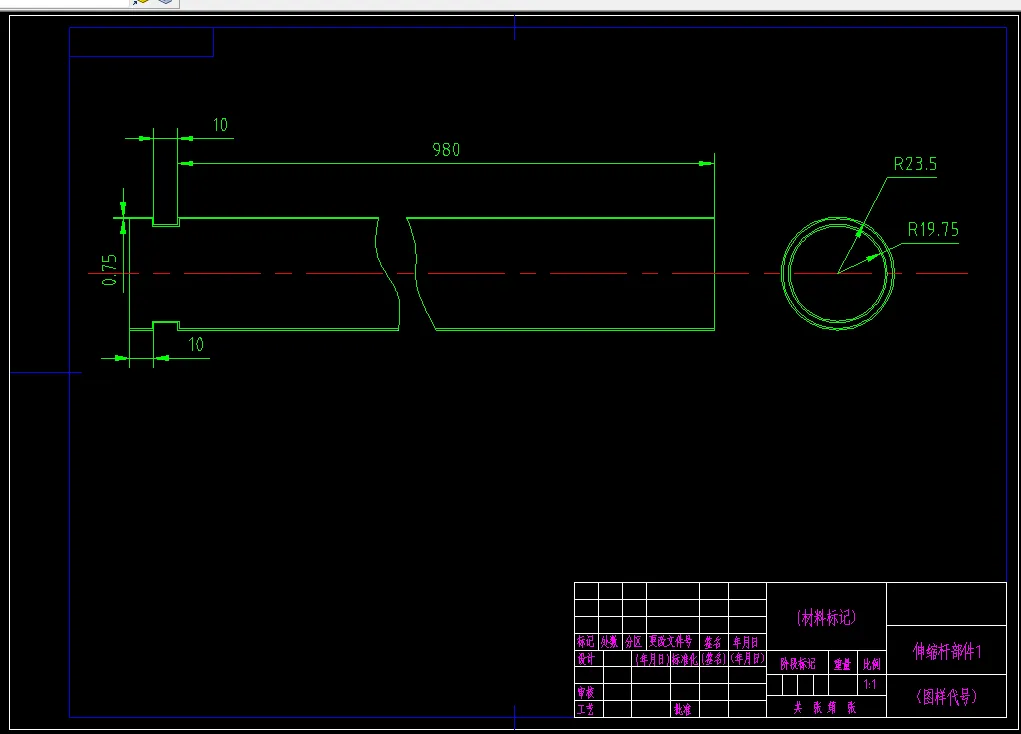Click the 设计 designer label cell
Image resolution: width=1021 pixels, height=734 pixels.
point(586,659)
